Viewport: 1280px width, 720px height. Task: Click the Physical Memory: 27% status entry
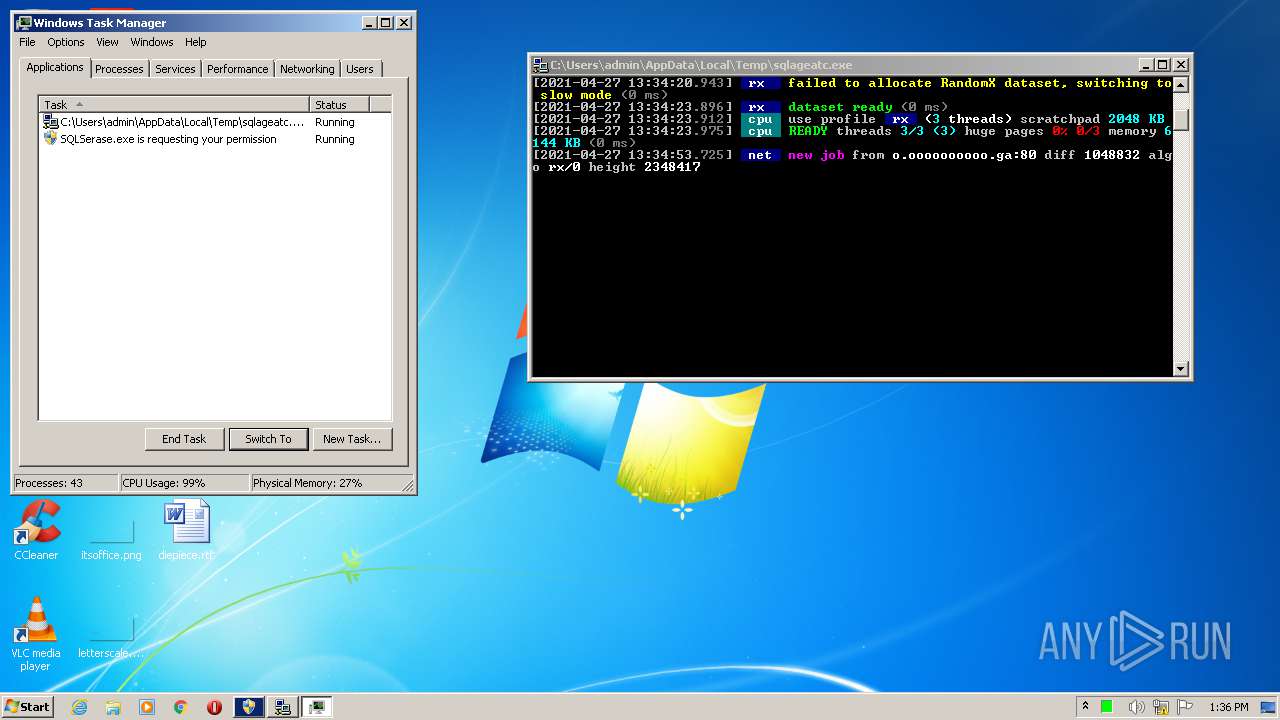(x=325, y=483)
